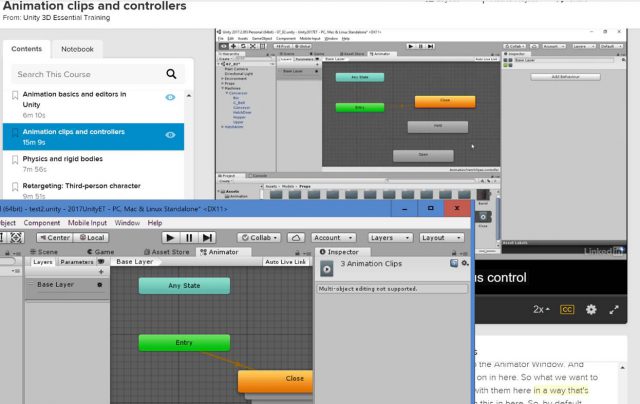Open the Inspector component gear menu
The image size is (640, 404).
[464, 263]
